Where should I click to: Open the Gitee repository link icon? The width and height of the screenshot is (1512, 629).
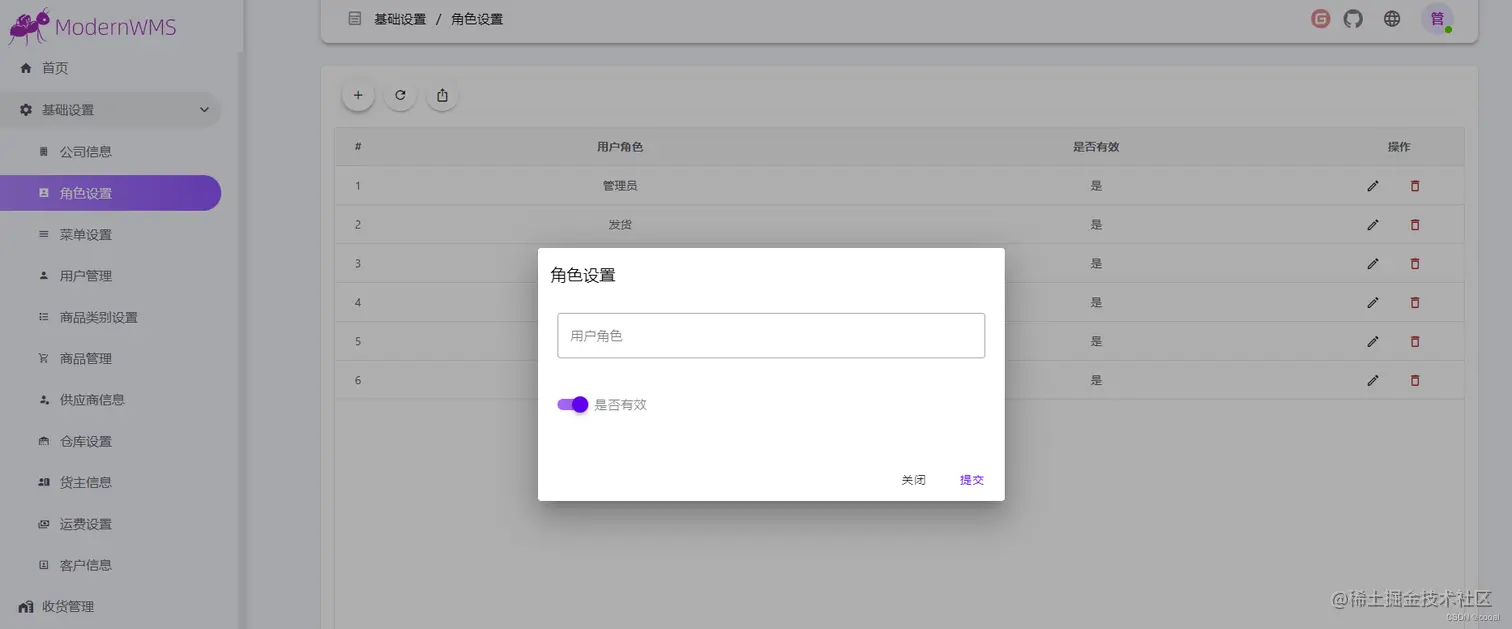point(1319,18)
